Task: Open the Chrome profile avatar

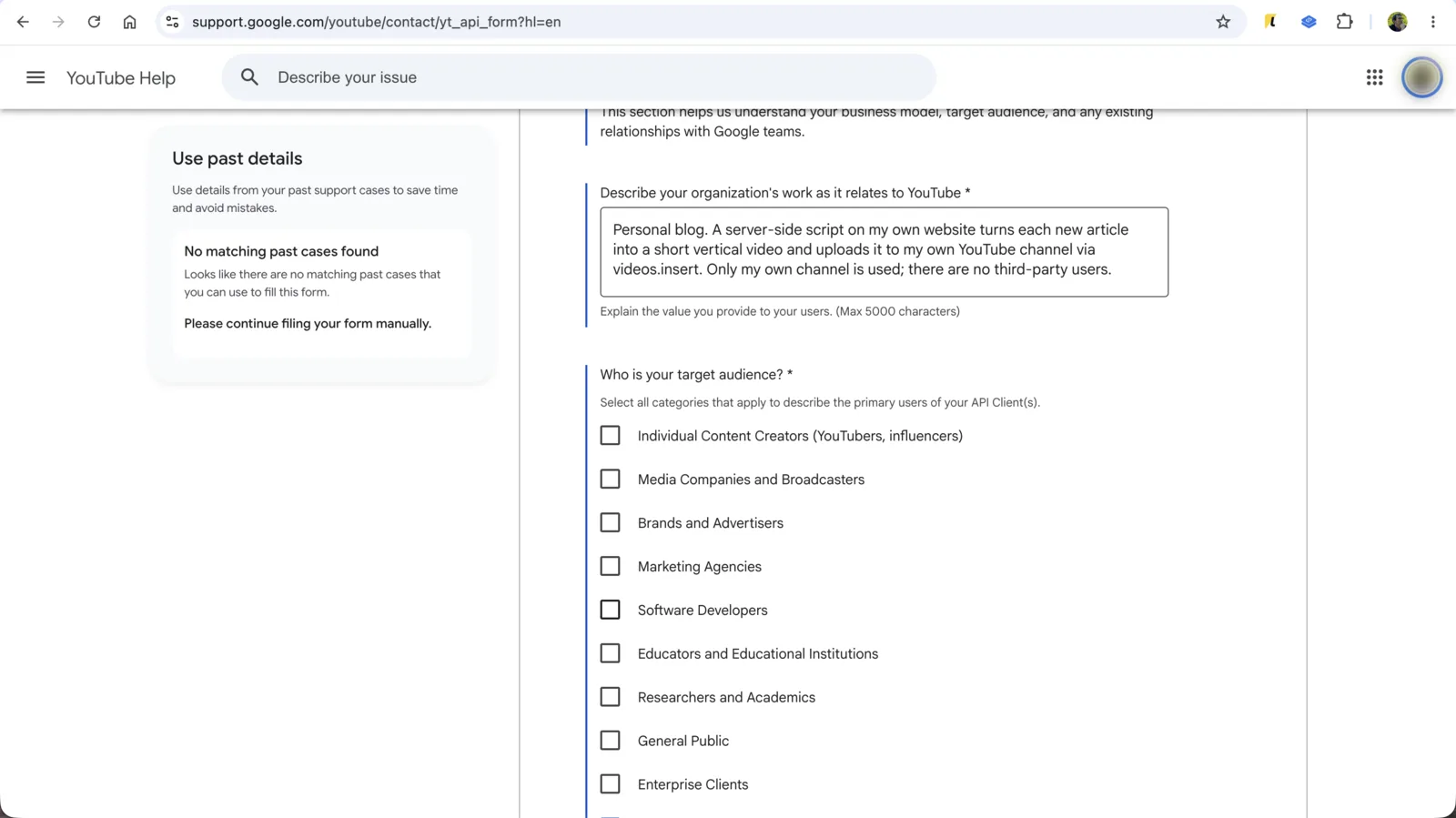Action: (x=1397, y=22)
